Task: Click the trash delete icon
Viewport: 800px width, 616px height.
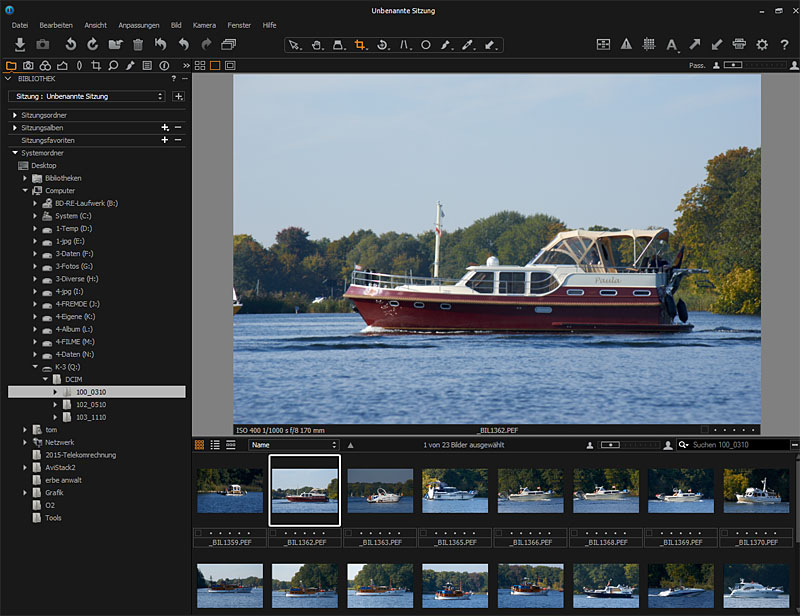Action: pos(138,44)
